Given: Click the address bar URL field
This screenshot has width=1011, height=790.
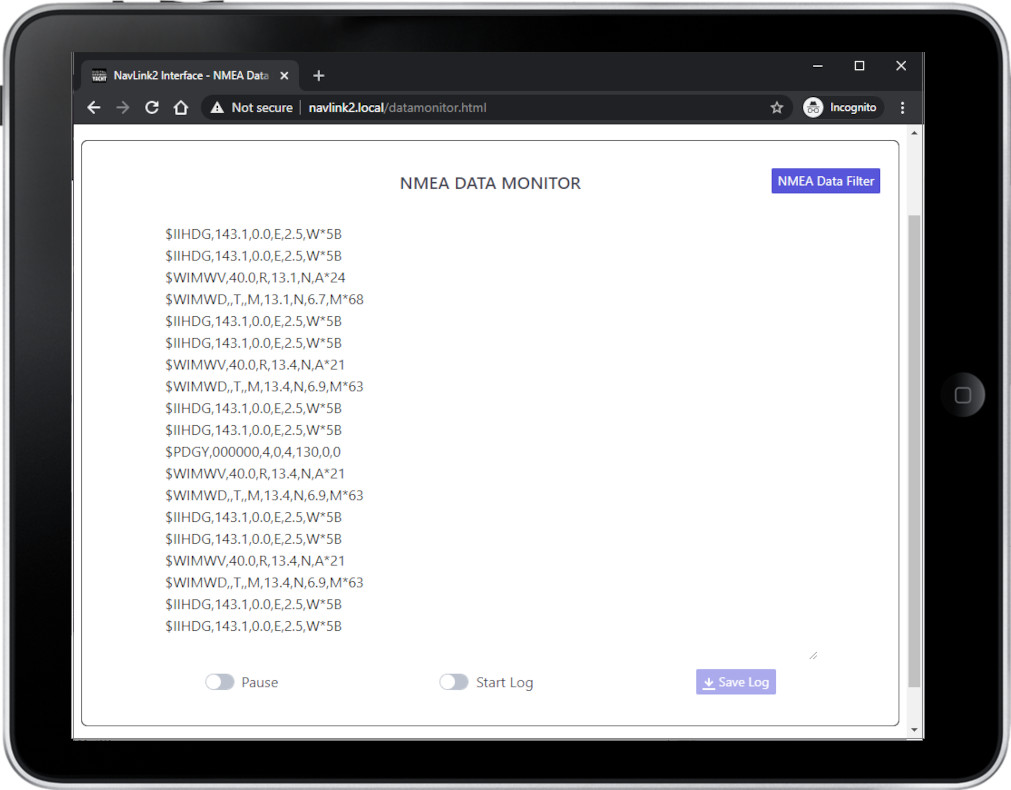Looking at the screenshot, I should click(x=500, y=108).
